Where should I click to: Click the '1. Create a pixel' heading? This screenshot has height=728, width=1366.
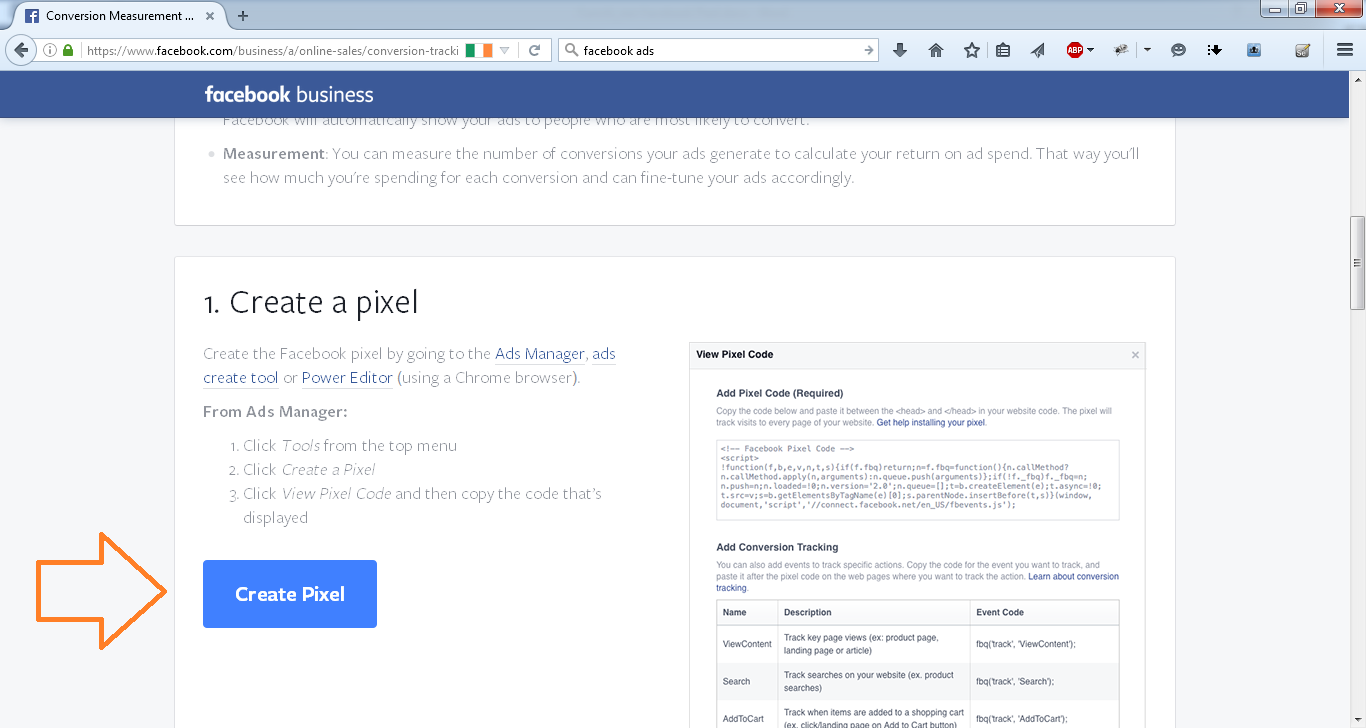click(310, 302)
